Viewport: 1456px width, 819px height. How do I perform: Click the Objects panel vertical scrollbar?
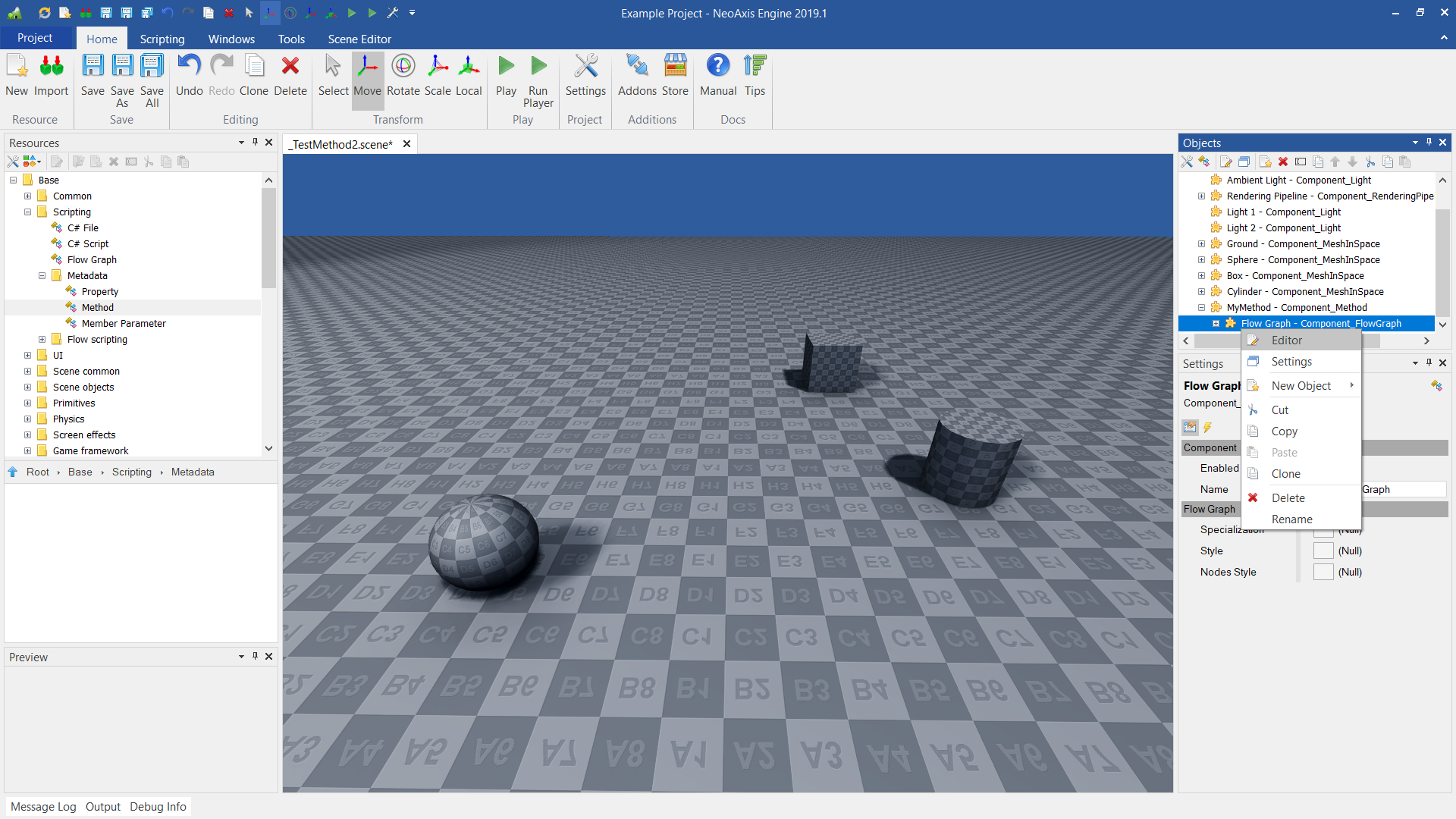pyautogui.click(x=1442, y=258)
